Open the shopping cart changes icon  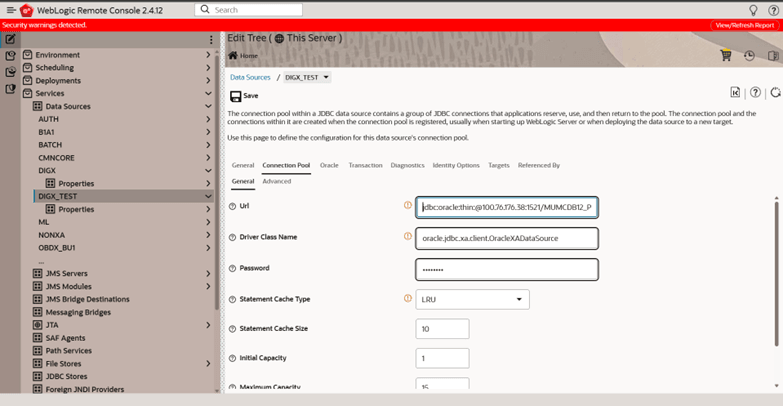[726, 55]
